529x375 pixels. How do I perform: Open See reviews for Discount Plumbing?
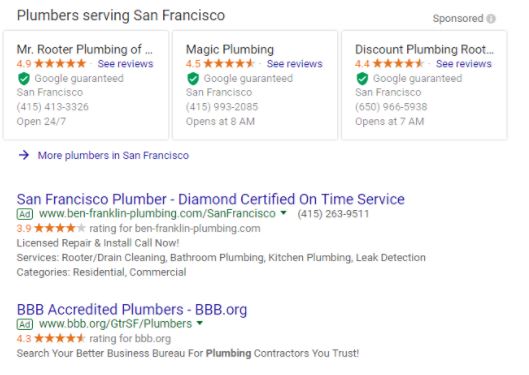(464, 63)
